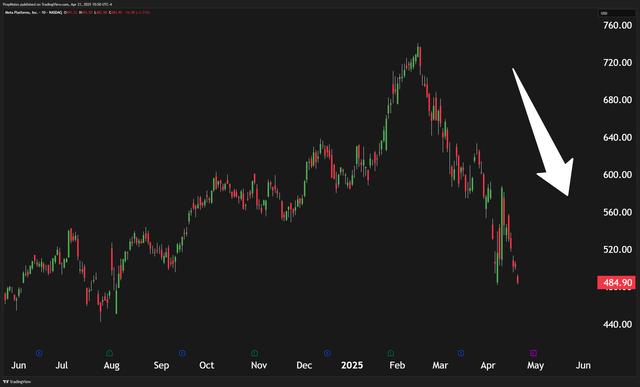Click the 'Sep' time axis label
Viewport: 640px width, 387px height.
[x=161, y=366]
